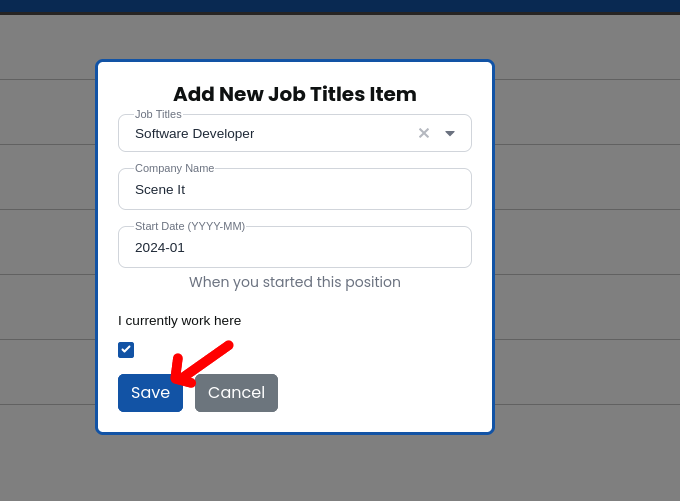Dismiss dialog with the Cancel button
This screenshot has height=501, width=680.
coord(236,393)
